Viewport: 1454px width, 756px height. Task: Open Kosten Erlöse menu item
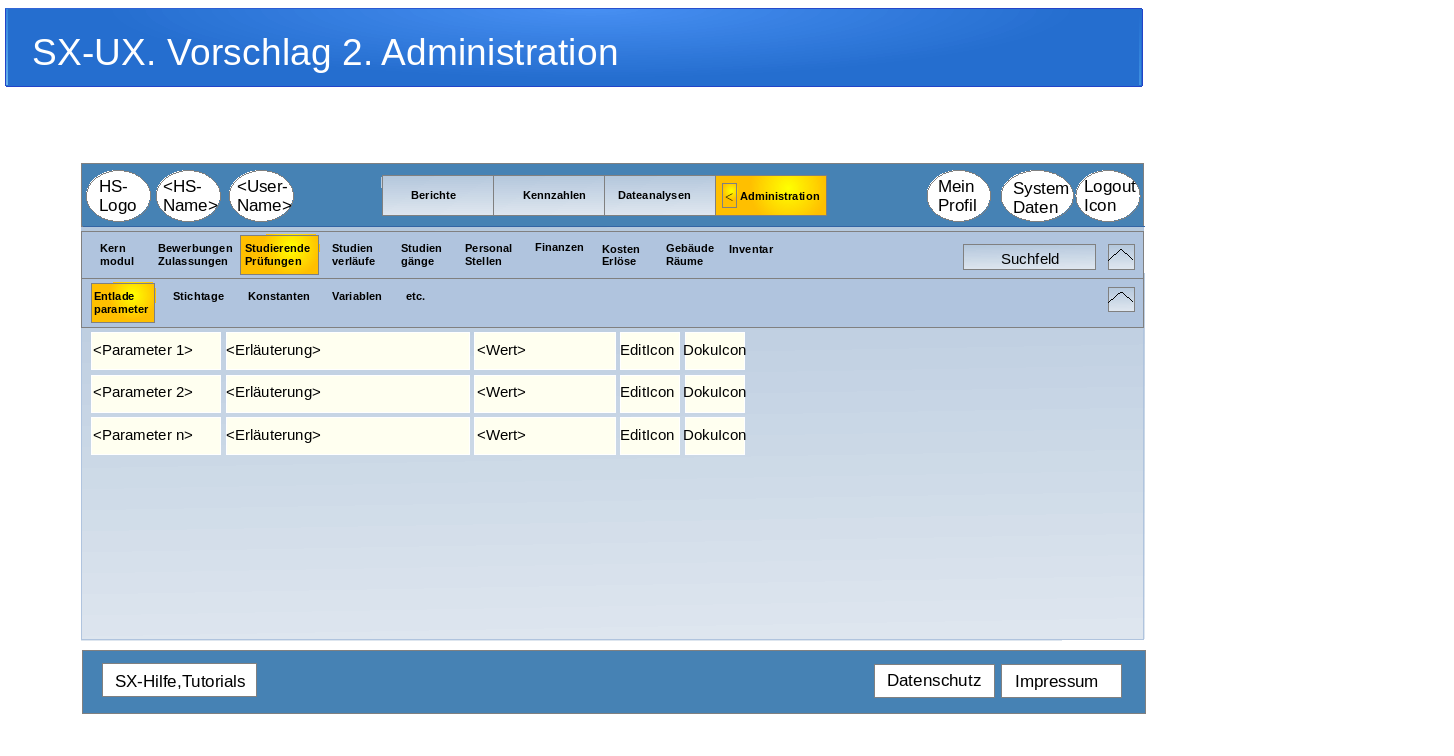tap(621, 255)
